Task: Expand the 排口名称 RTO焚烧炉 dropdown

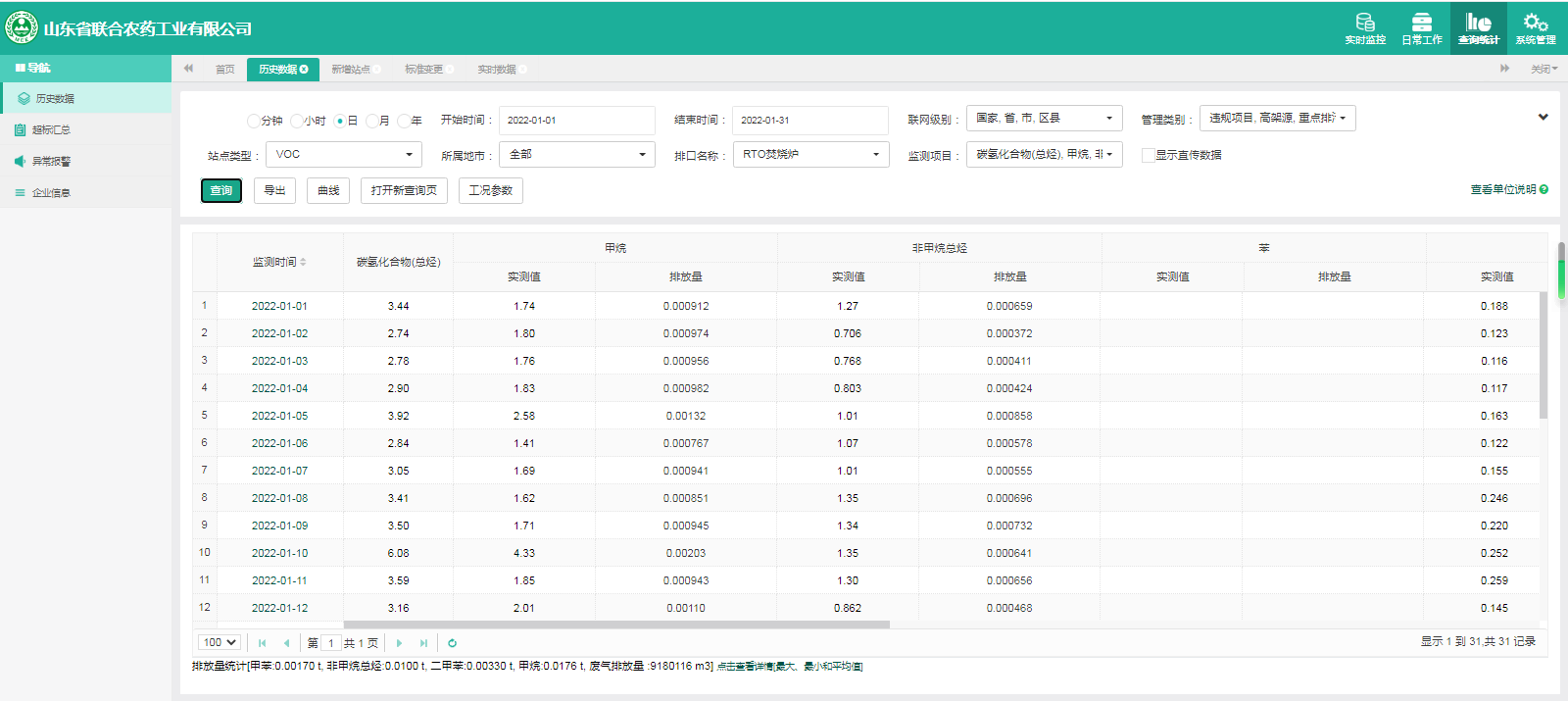Action: [810, 154]
